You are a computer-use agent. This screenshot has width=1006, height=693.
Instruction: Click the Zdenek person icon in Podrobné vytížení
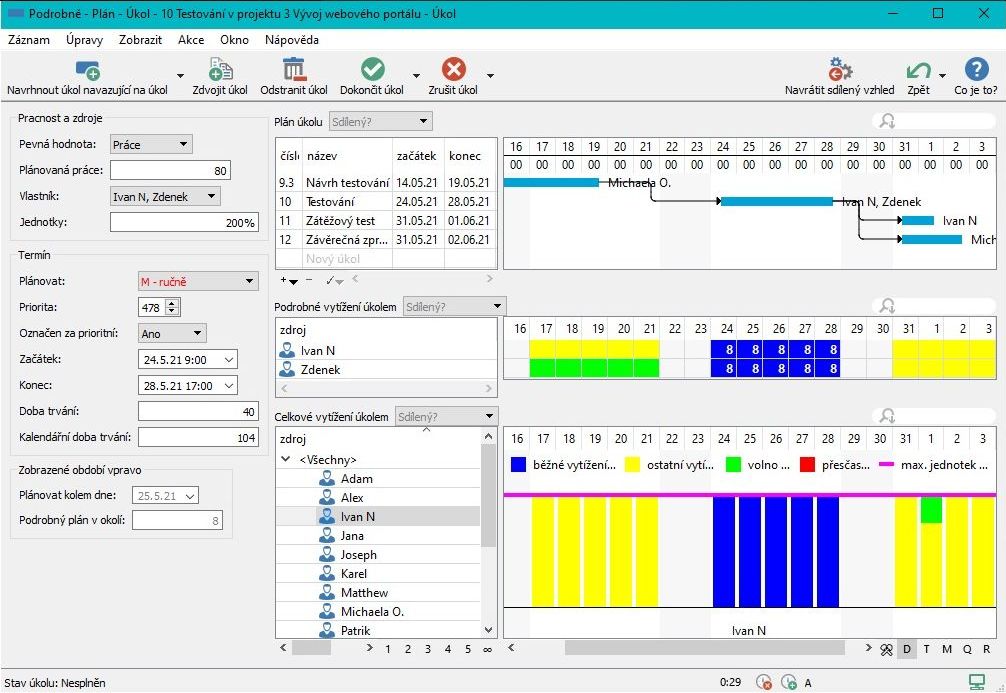pos(287,370)
